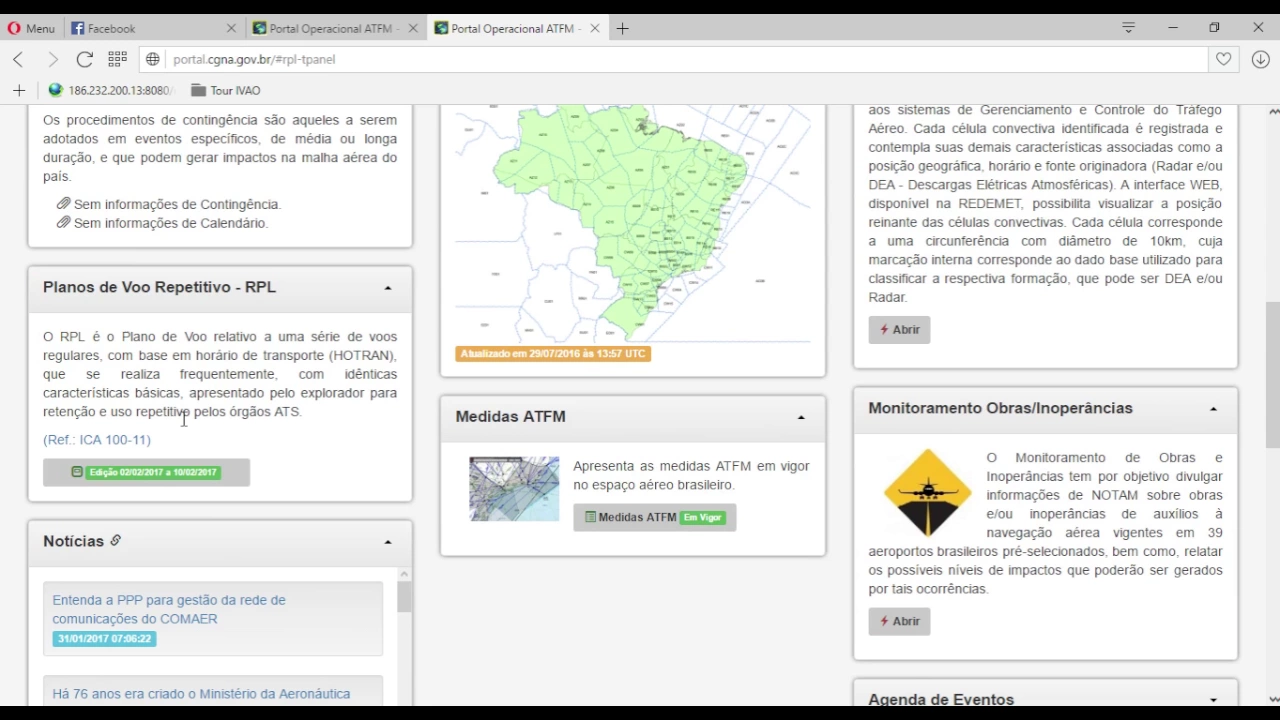
Task: Close the active Portal Operacional ATFM tab
Action: tap(594, 28)
